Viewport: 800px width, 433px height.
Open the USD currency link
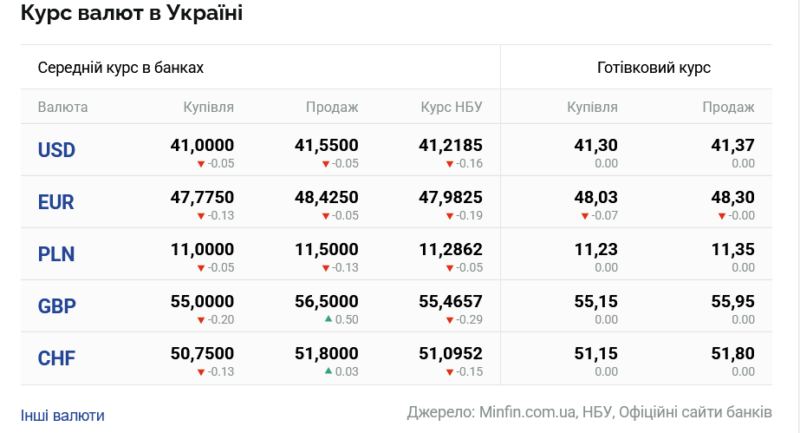point(57,150)
